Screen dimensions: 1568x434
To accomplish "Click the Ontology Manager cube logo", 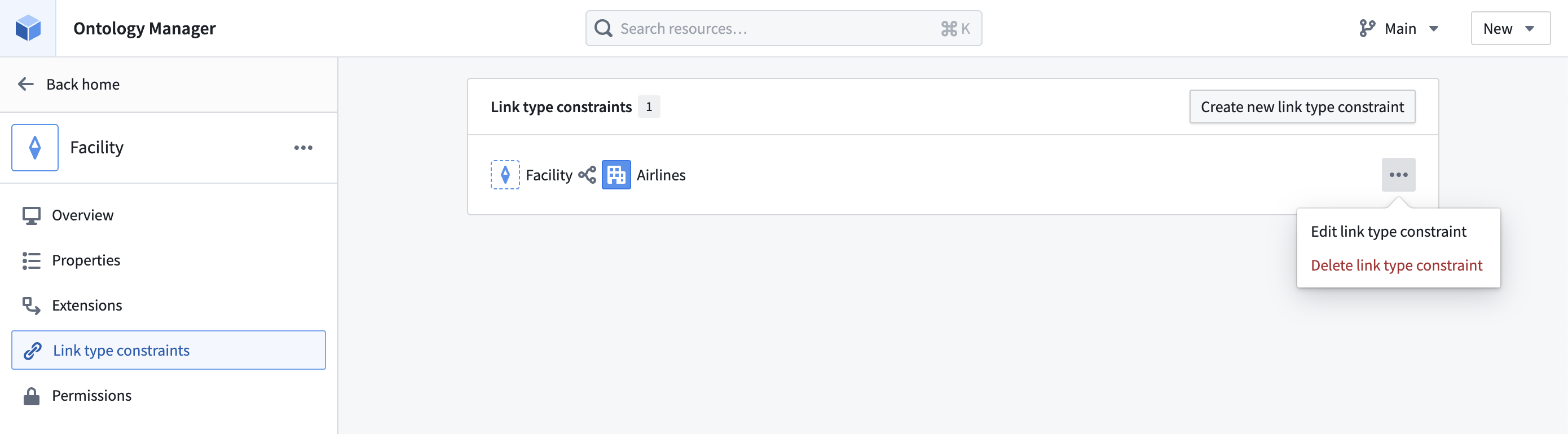I will tap(28, 28).
